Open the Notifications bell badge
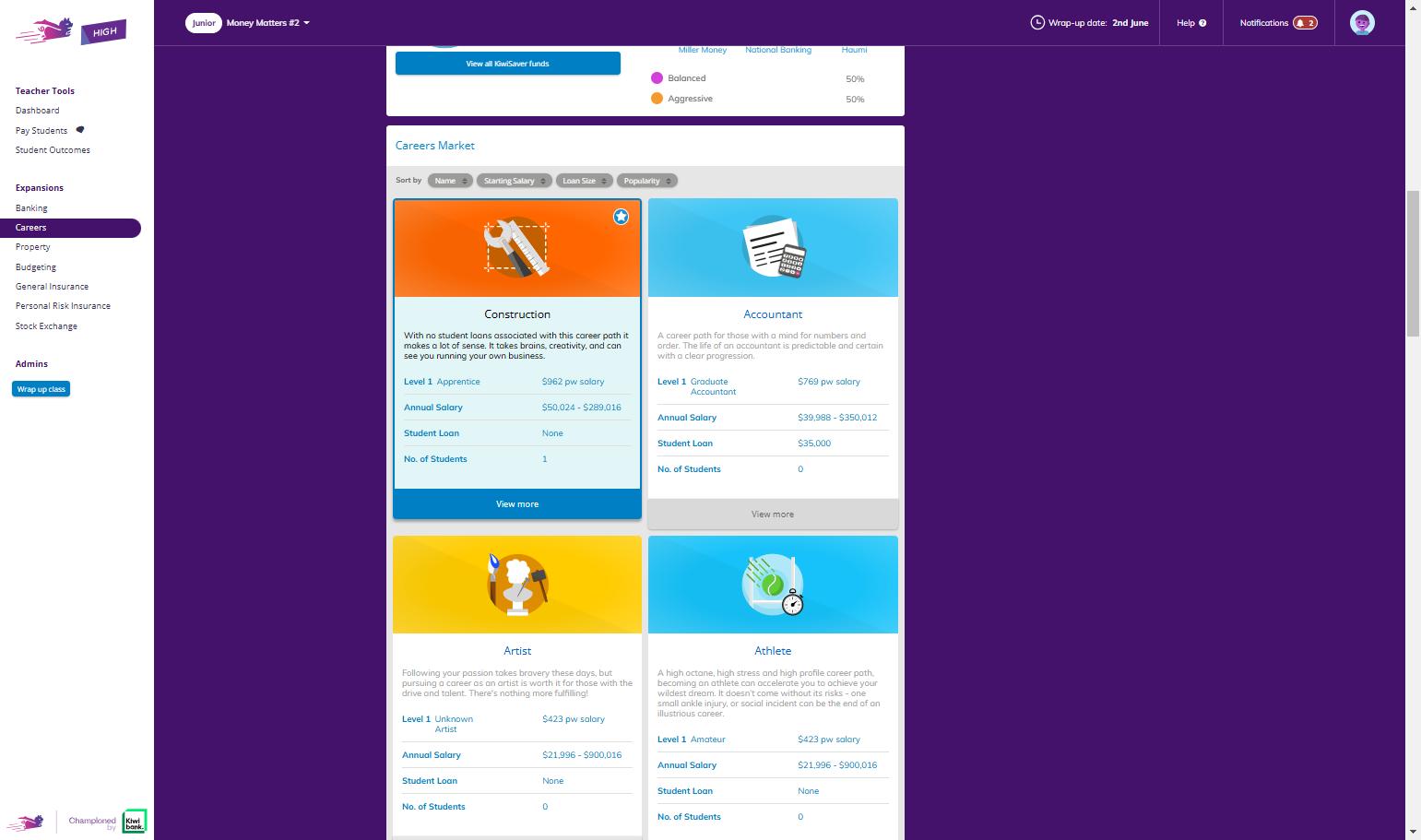Viewport: 1421px width, 840px height. click(1305, 23)
